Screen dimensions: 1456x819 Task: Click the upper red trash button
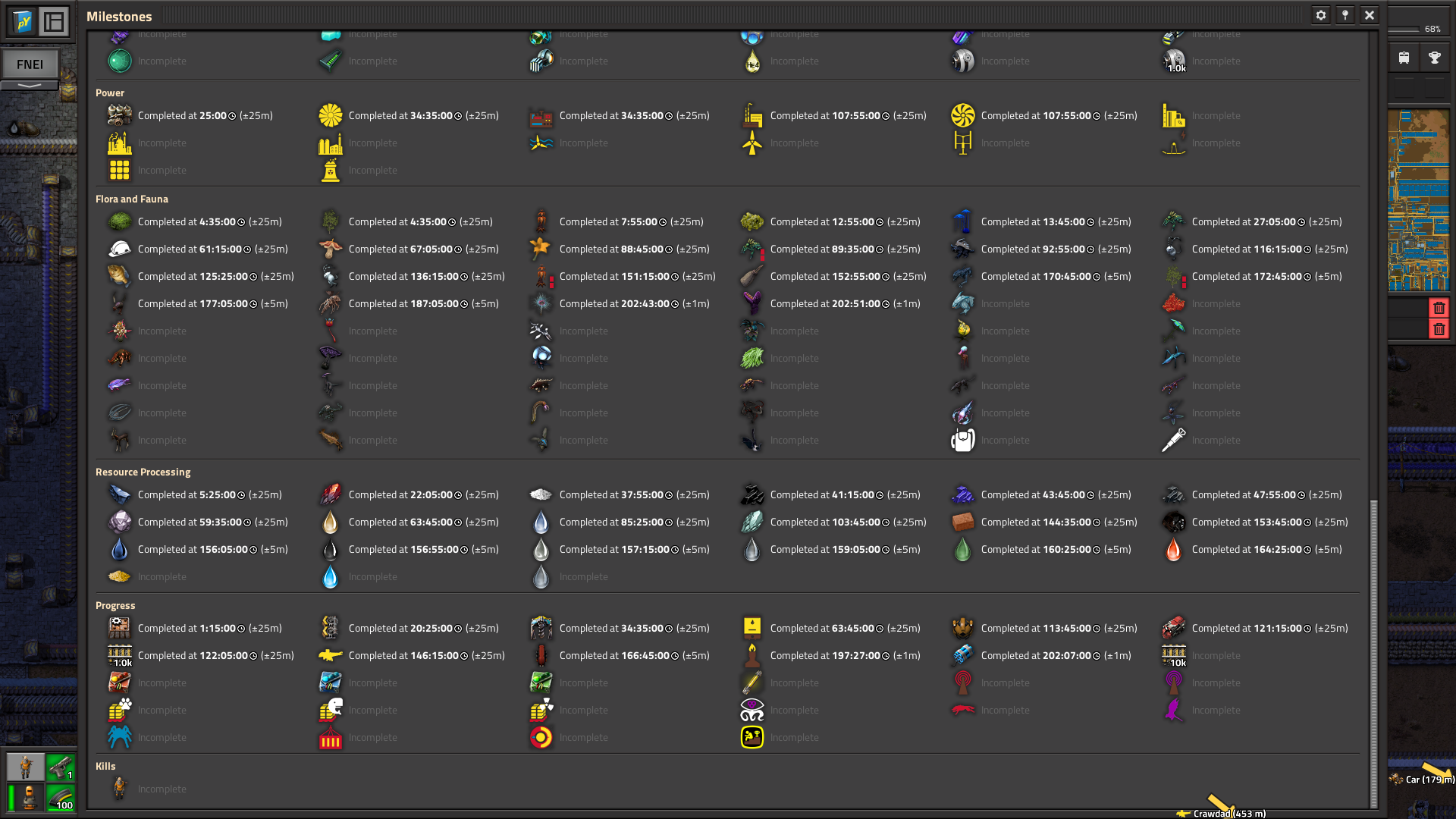(1439, 308)
